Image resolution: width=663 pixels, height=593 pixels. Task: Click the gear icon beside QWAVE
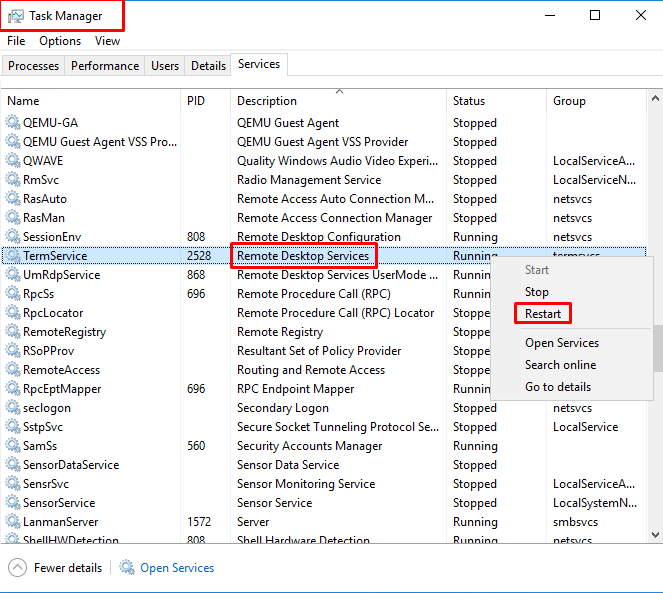tap(13, 160)
